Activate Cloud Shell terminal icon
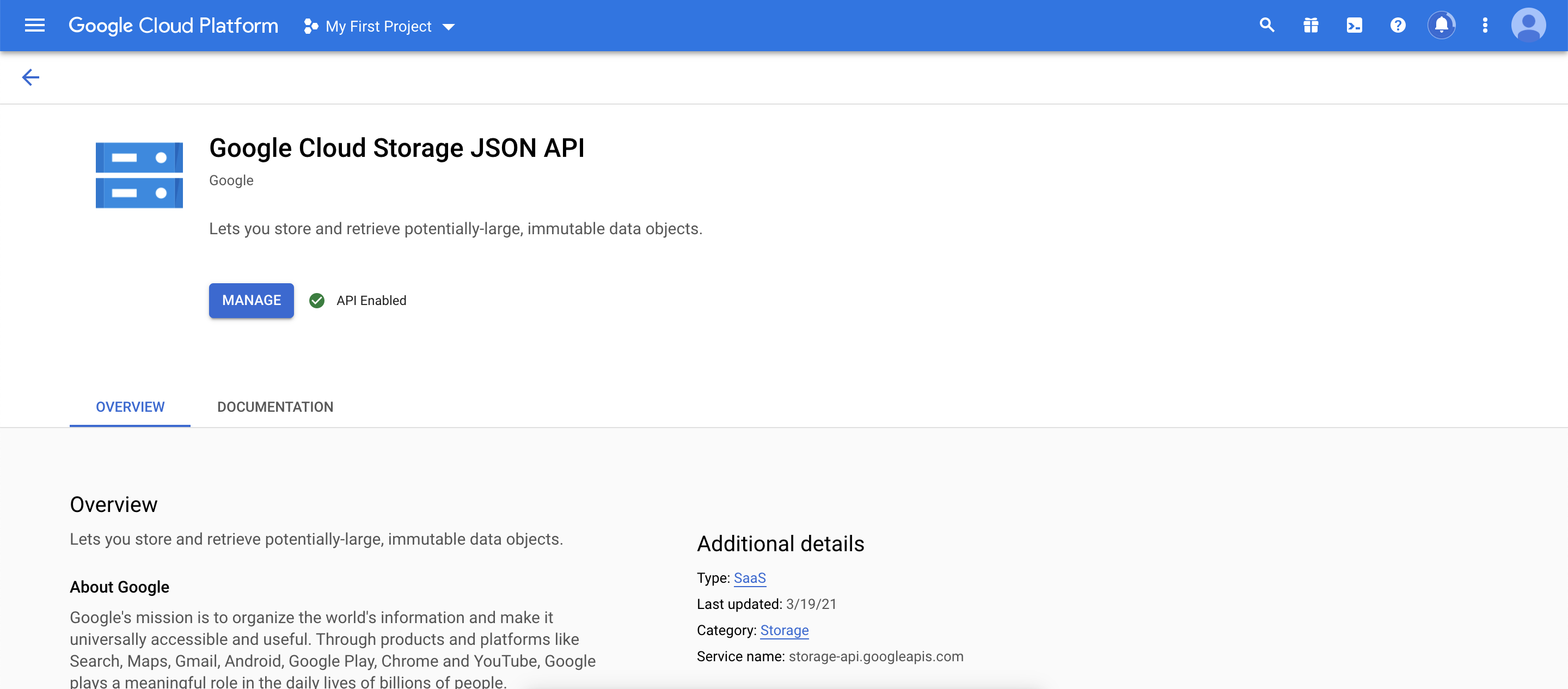 (1355, 25)
